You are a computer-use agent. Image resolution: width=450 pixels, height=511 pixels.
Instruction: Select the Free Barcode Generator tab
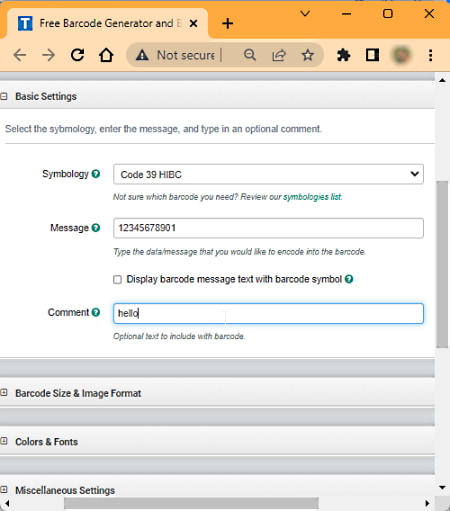(108, 23)
